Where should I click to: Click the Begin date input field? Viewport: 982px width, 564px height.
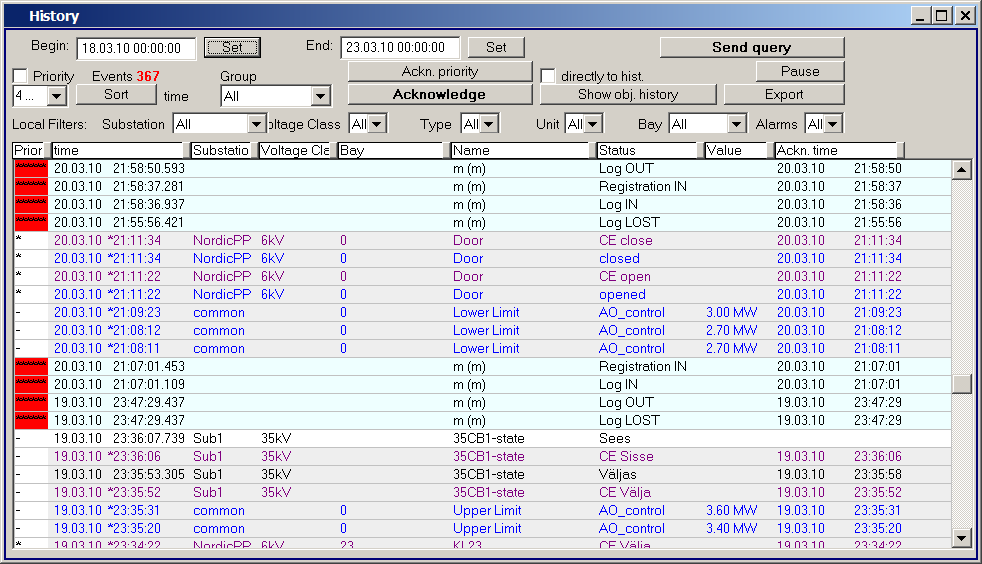pos(134,48)
